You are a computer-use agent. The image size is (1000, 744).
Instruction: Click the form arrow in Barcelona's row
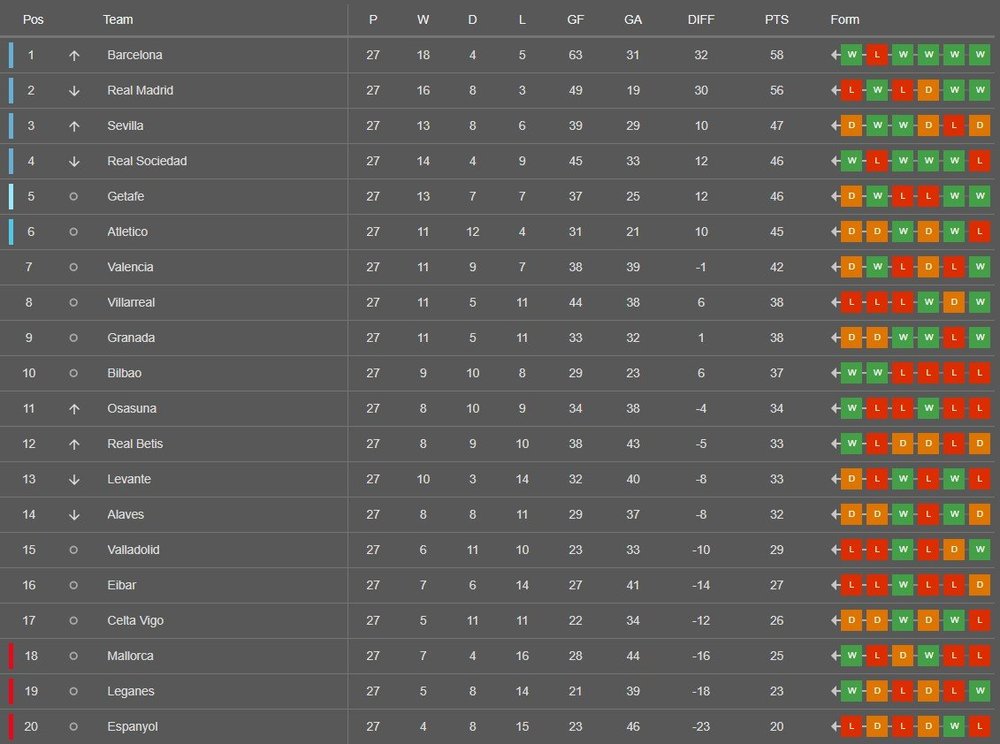835,55
